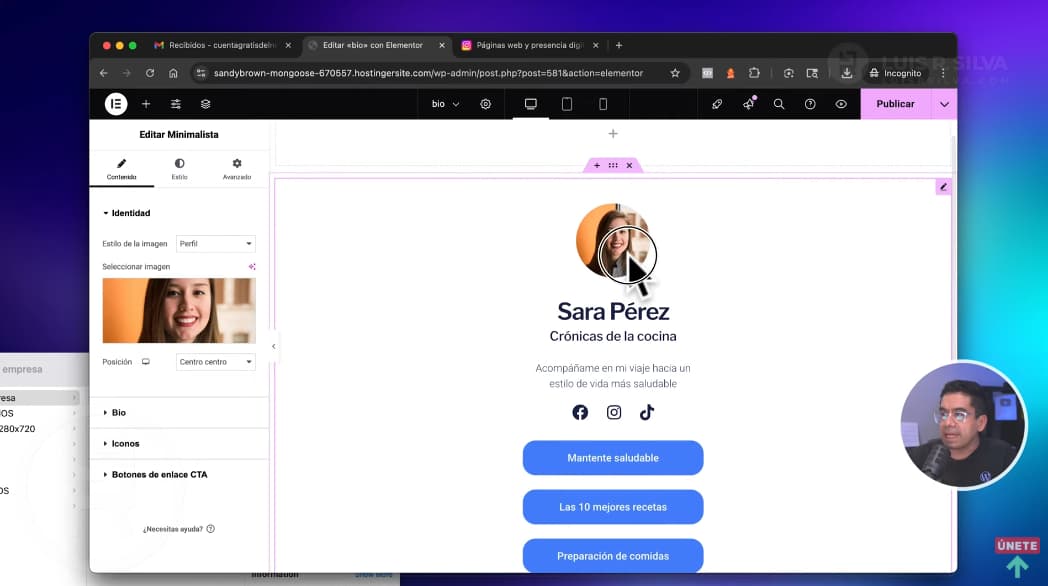Image resolution: width=1048 pixels, height=586 pixels.
Task: Open the browser extensions puzzle icon
Action: [754, 74]
